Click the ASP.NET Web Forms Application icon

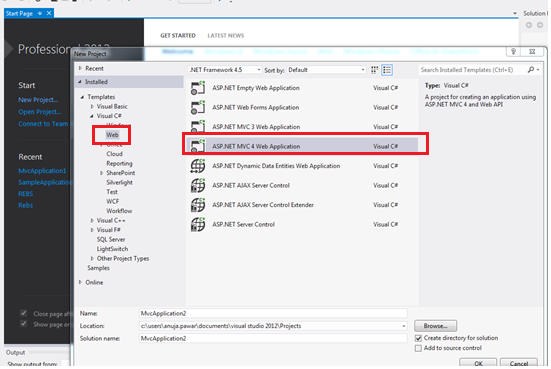pyautogui.click(x=198, y=107)
